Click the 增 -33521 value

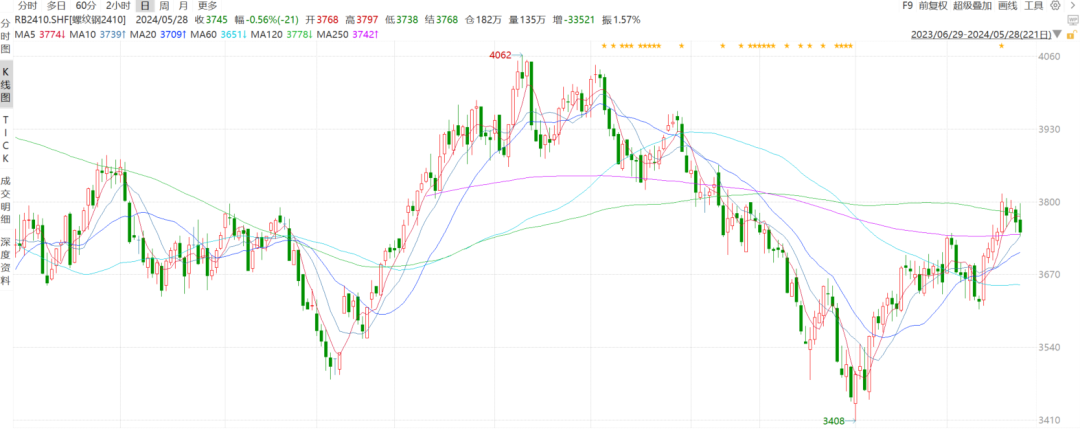pyautogui.click(x=574, y=19)
